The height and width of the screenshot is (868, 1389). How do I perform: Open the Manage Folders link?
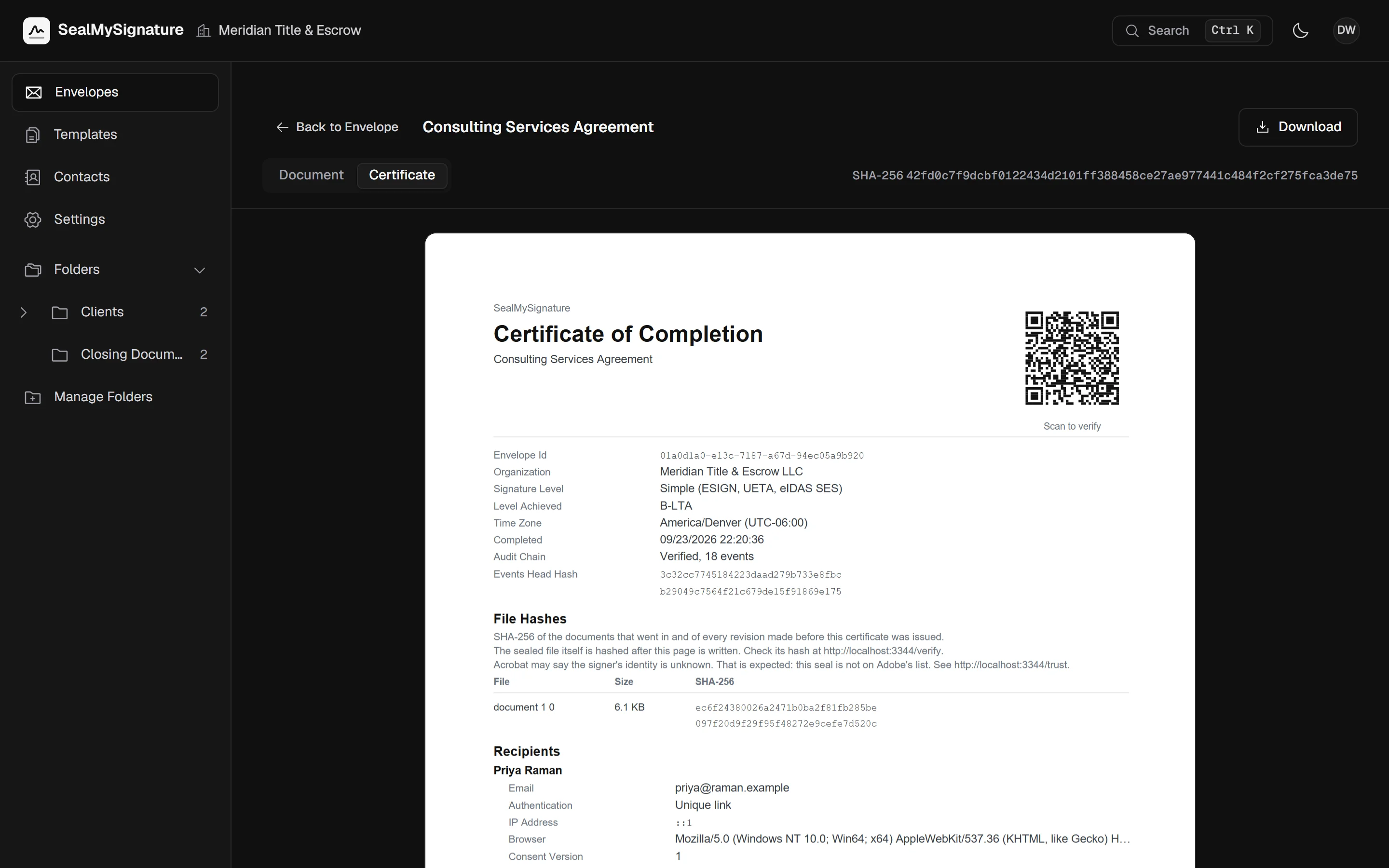(115, 397)
